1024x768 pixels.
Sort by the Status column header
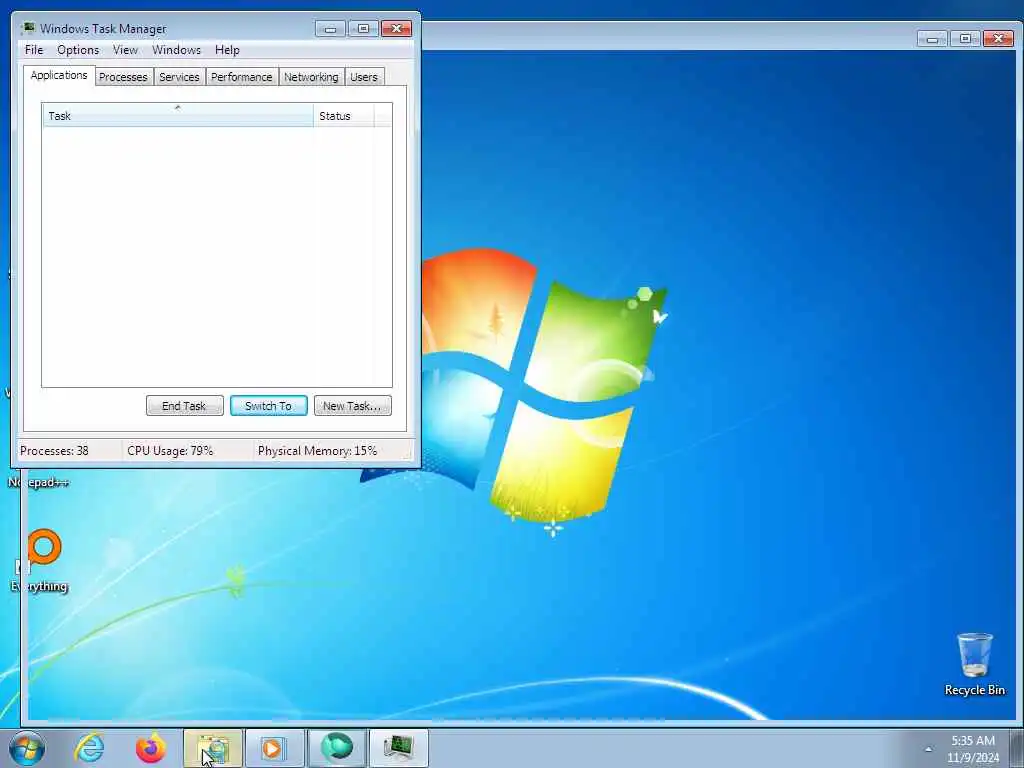pos(344,116)
